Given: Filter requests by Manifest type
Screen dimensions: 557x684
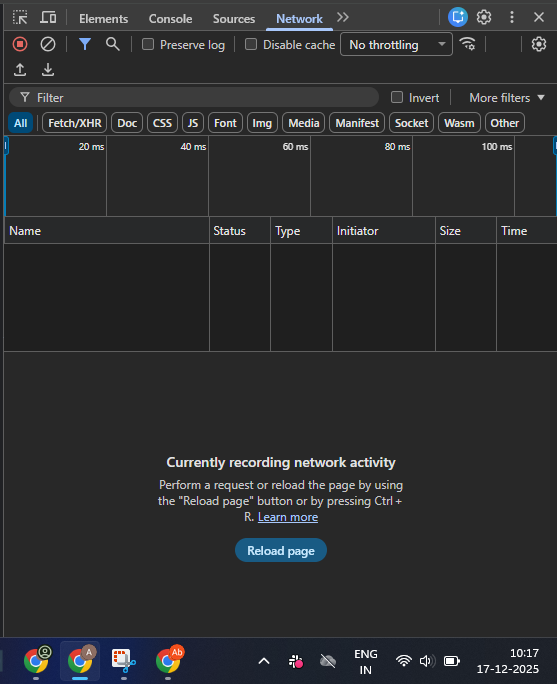Looking at the screenshot, I should [x=357, y=123].
